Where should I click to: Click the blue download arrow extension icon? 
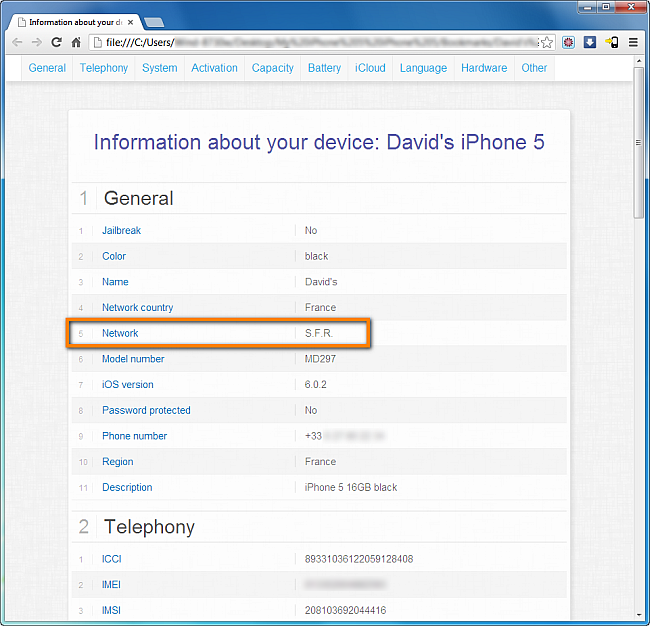pyautogui.click(x=589, y=42)
